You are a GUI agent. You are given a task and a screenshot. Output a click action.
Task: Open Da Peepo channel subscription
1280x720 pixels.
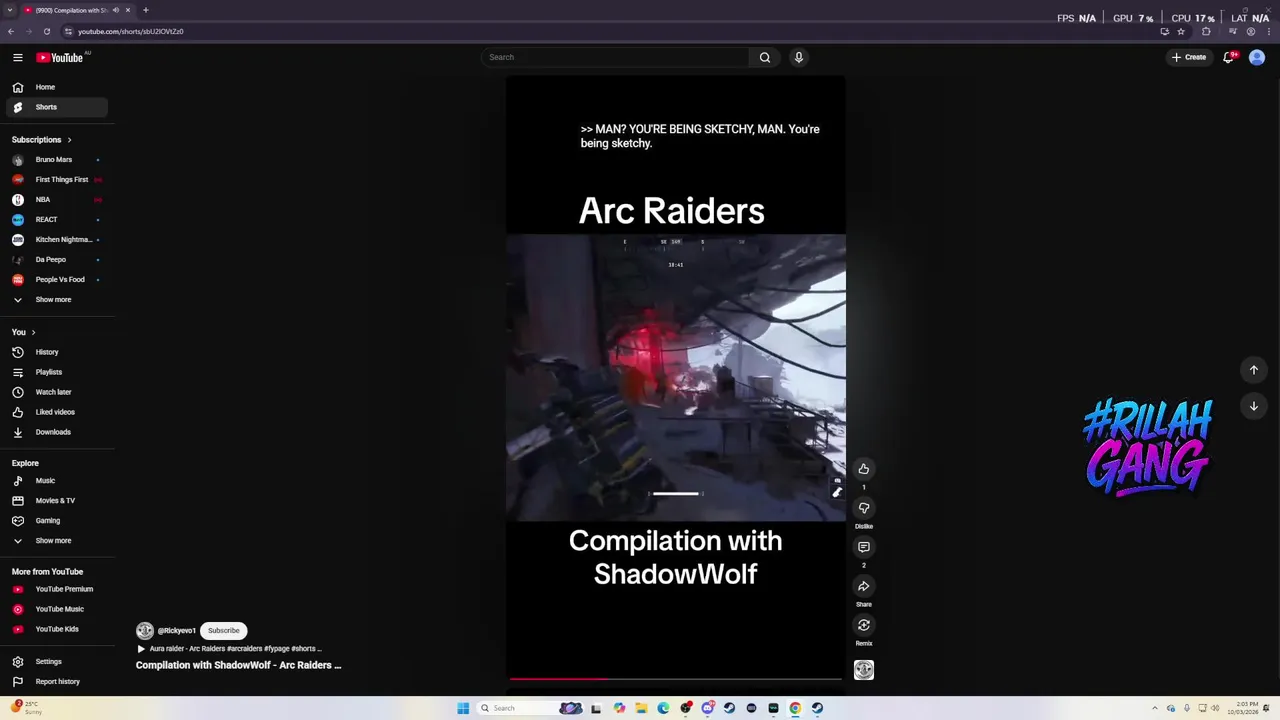[x=58, y=260]
